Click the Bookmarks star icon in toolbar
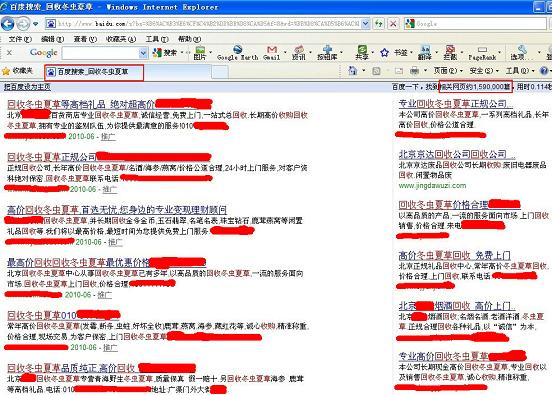This screenshot has height=395, width=552. (x=384, y=53)
